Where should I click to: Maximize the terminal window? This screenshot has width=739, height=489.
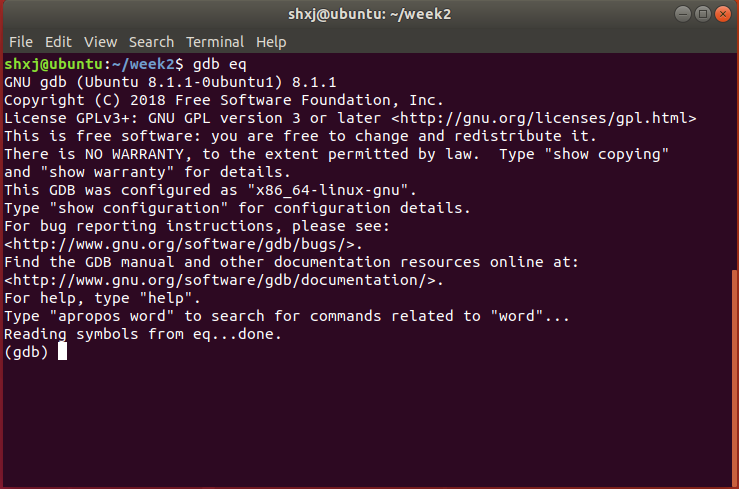coord(703,14)
